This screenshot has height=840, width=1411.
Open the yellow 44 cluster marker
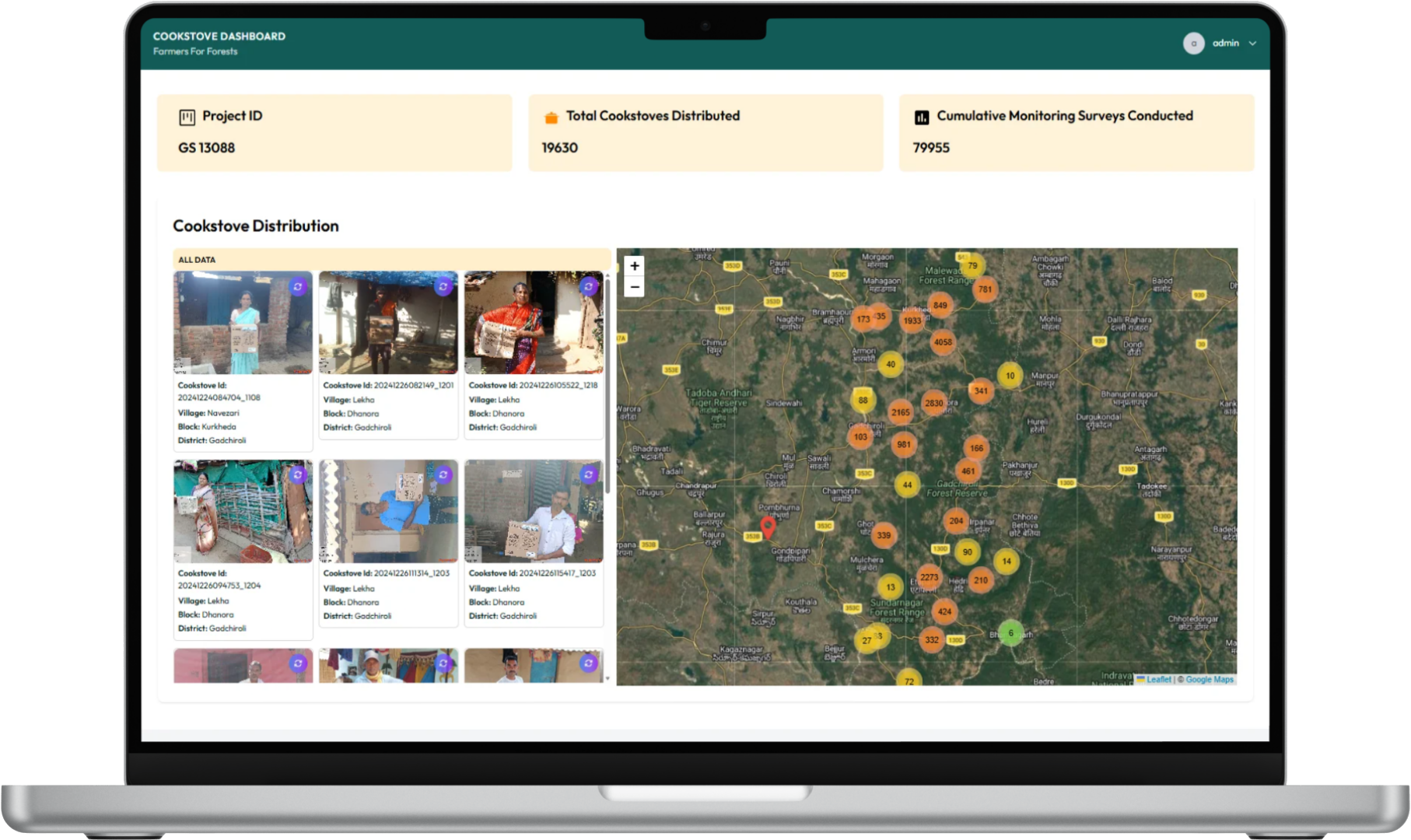[x=907, y=485]
